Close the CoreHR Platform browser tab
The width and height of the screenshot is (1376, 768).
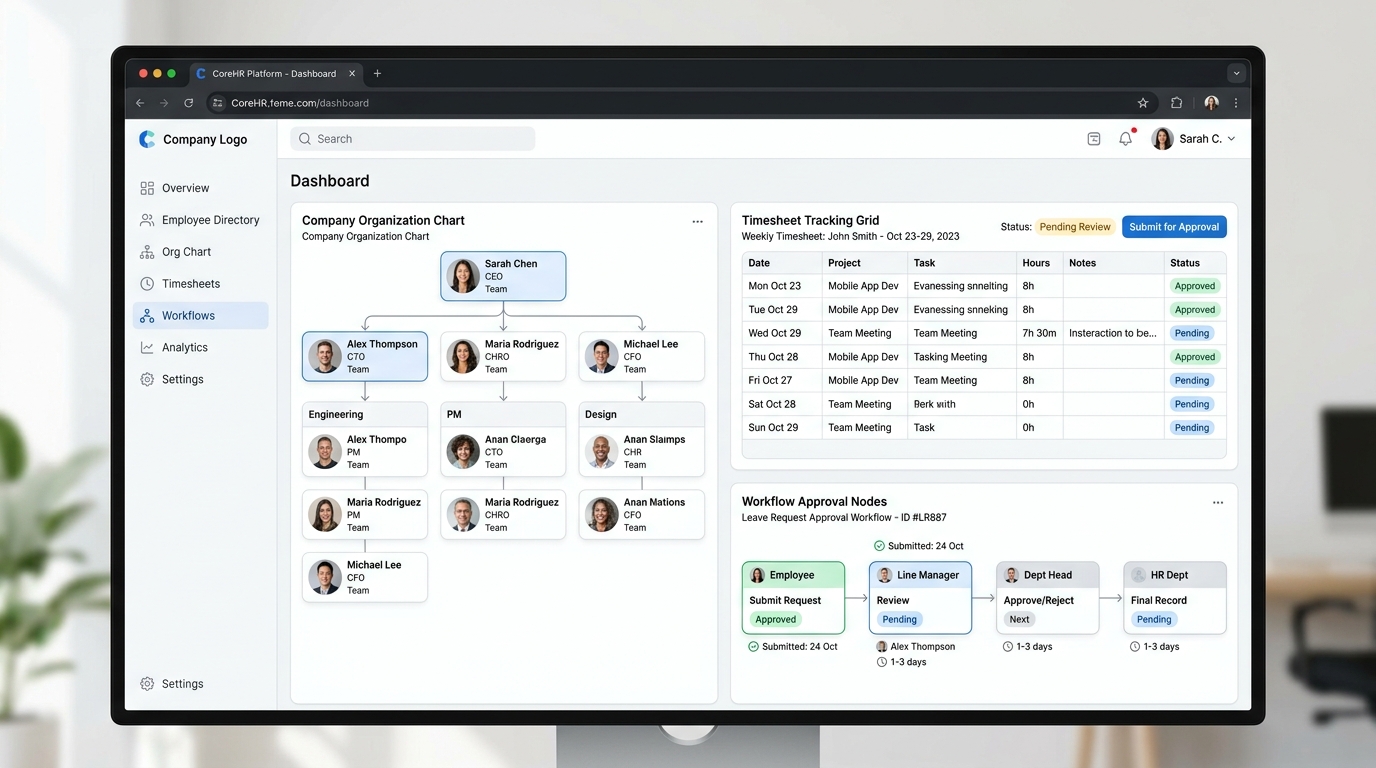click(x=352, y=73)
